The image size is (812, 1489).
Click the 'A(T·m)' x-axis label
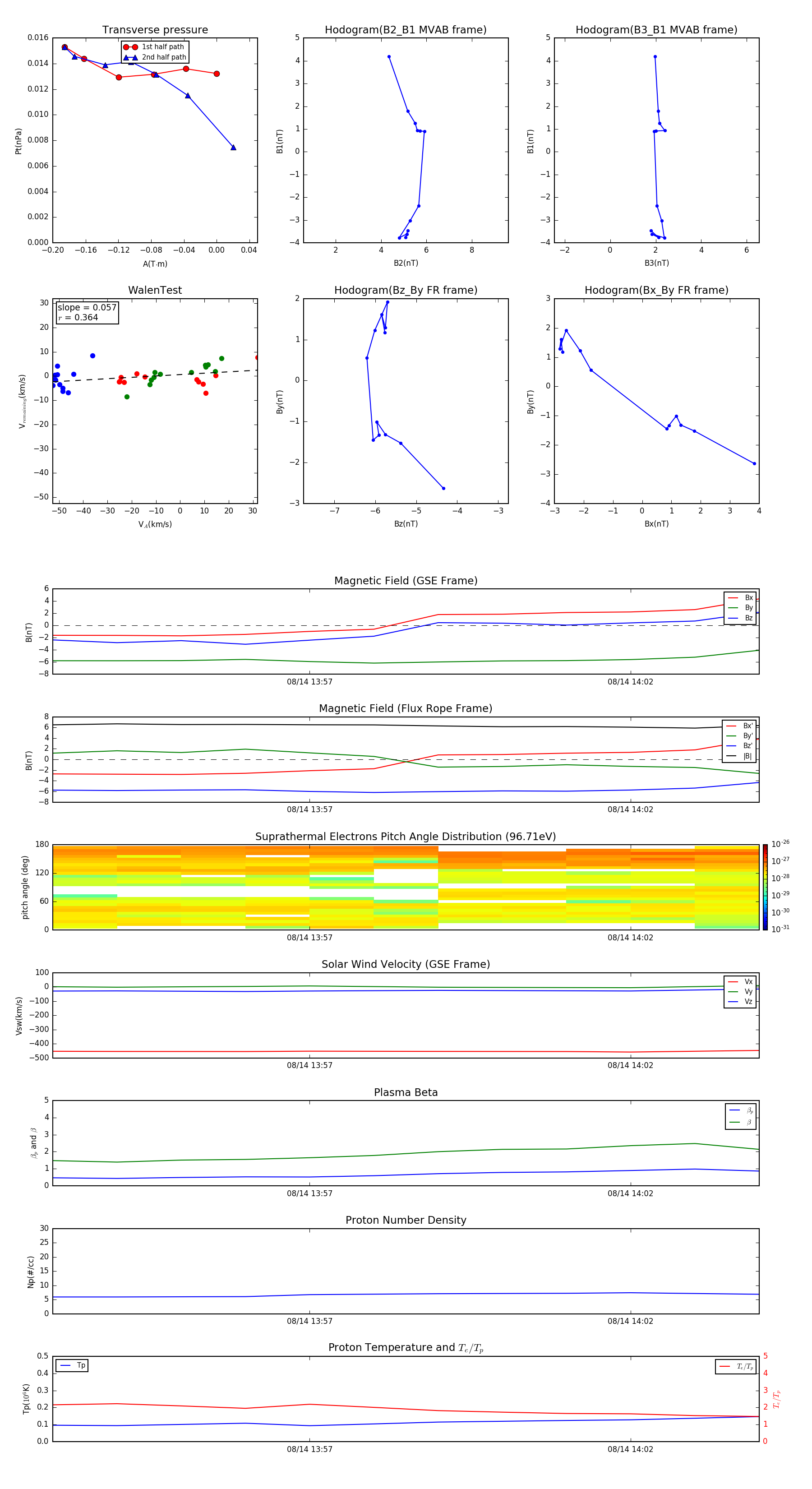(155, 264)
